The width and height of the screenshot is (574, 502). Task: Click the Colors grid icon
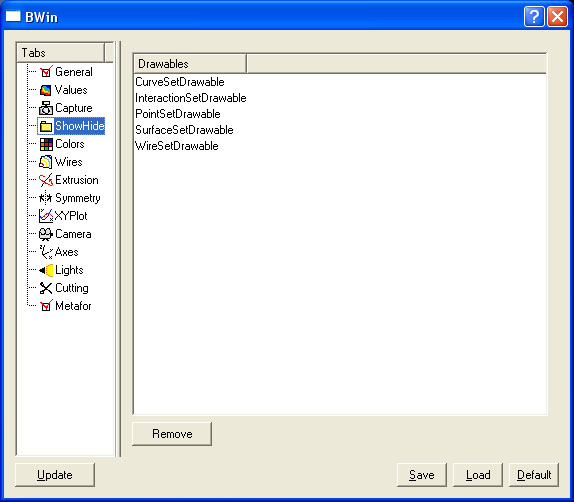46,144
